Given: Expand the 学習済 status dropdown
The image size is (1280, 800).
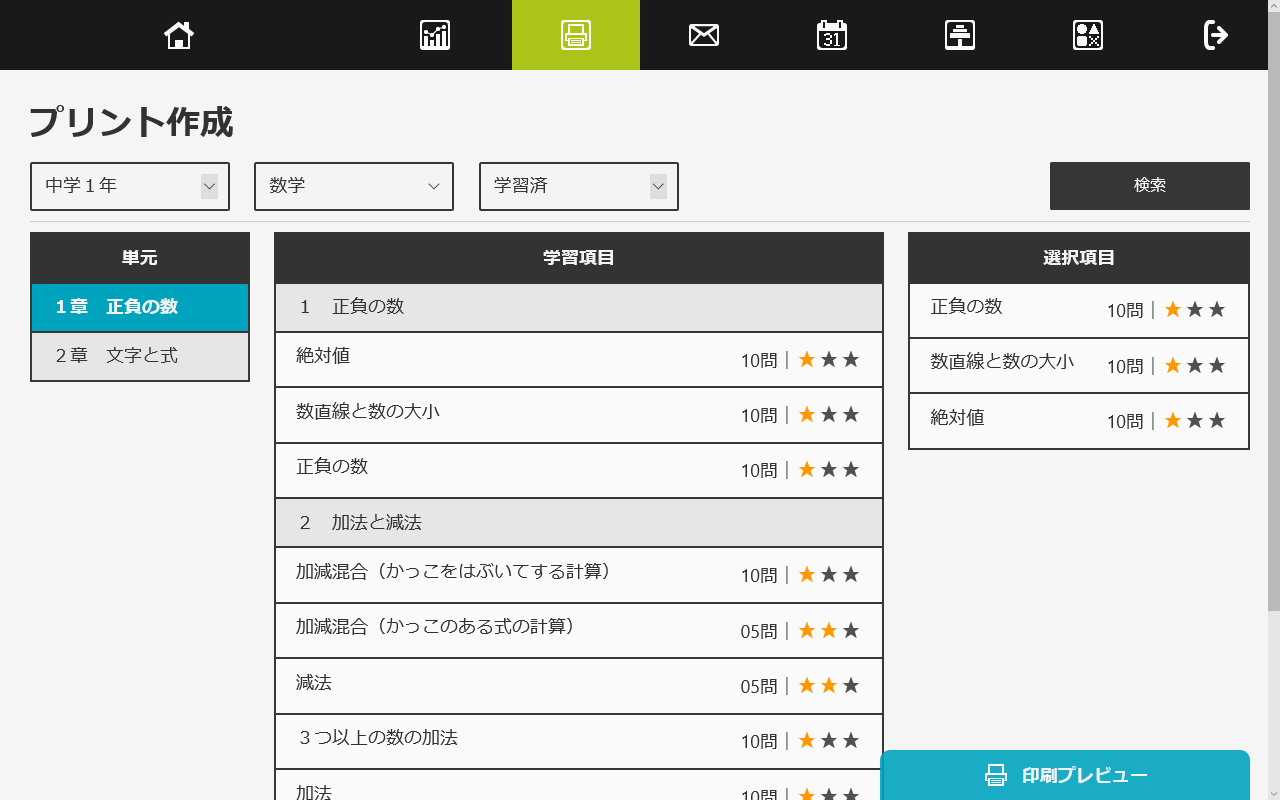Looking at the screenshot, I should tap(579, 186).
